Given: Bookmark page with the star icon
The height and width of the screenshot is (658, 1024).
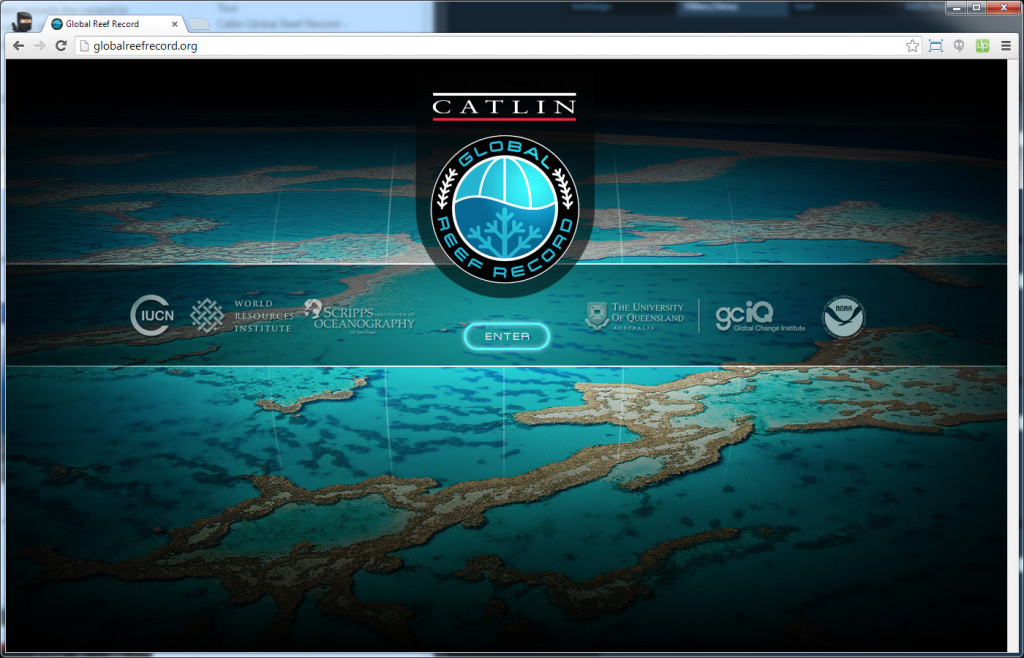Looking at the screenshot, I should click(912, 46).
